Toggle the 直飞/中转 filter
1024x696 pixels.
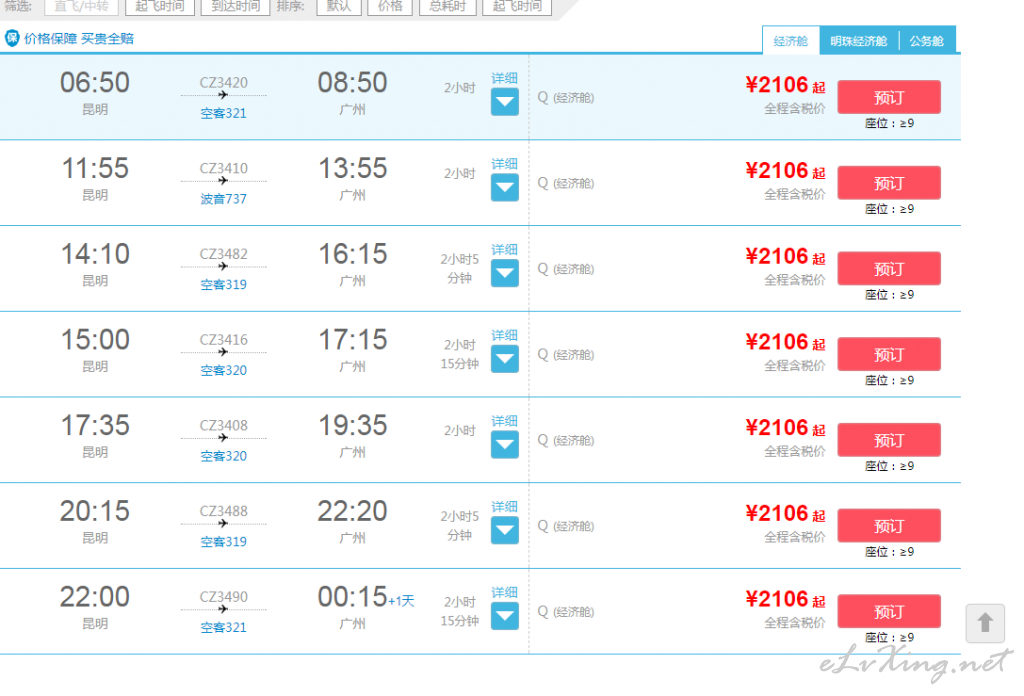click(x=81, y=7)
